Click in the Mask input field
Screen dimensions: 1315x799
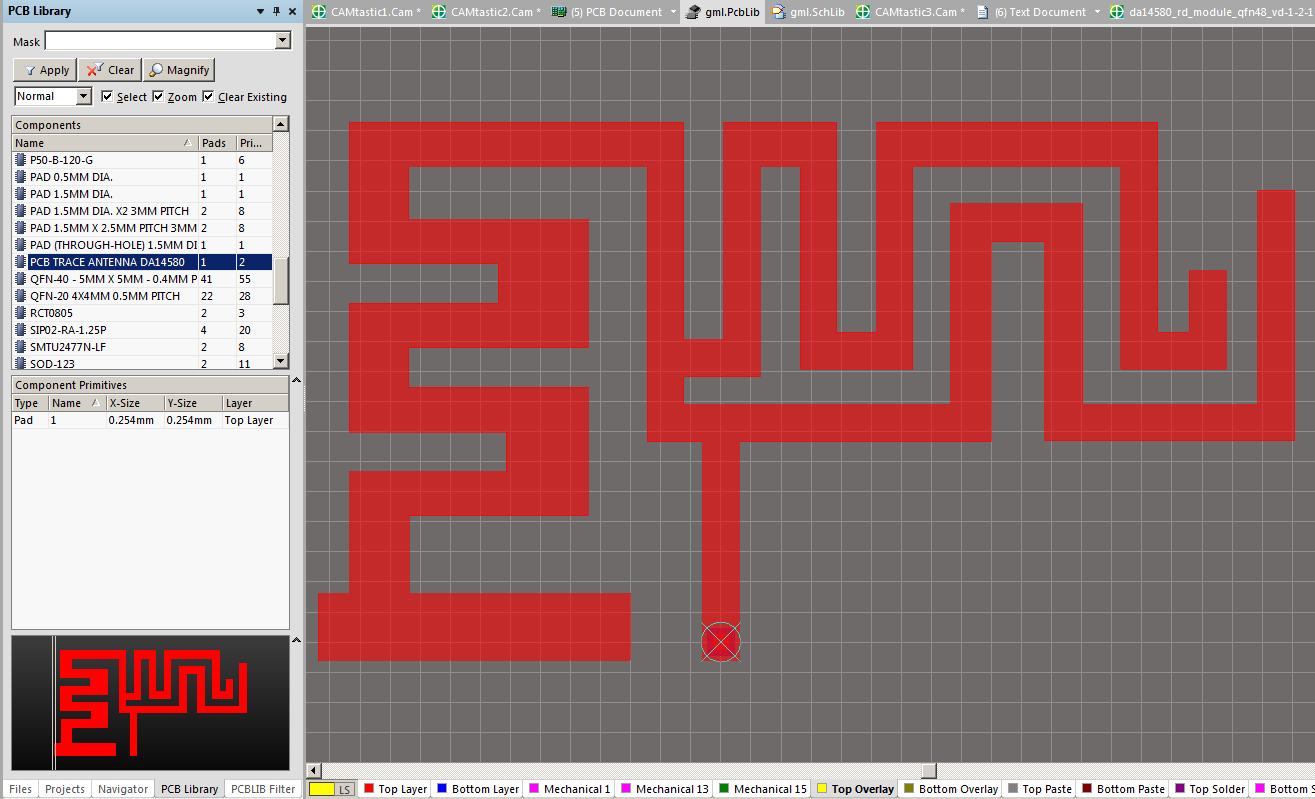[160, 41]
